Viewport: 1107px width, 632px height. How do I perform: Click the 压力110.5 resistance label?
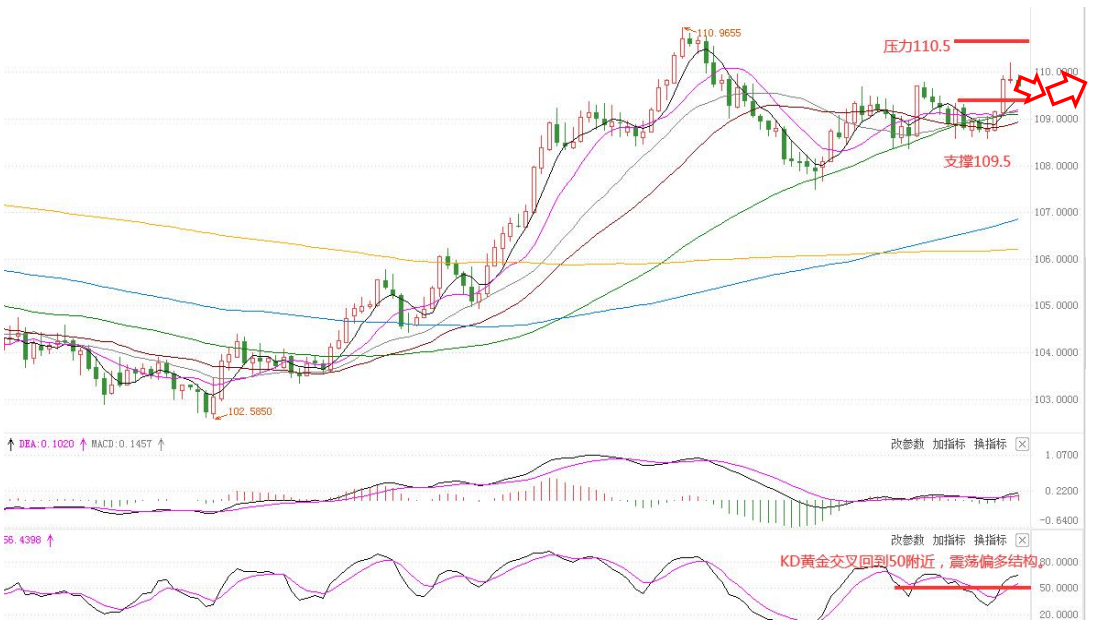916,46
